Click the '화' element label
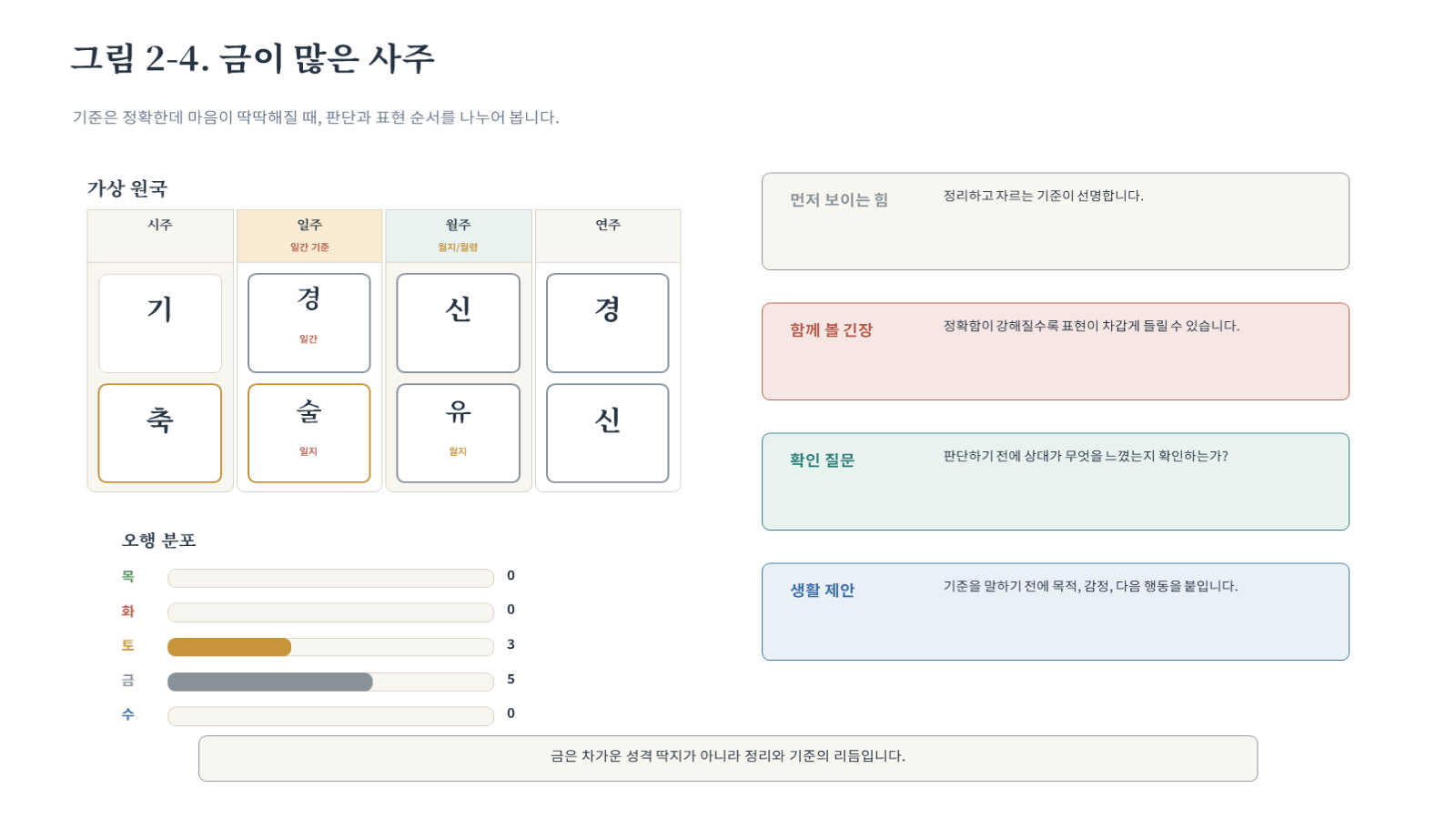Viewport: 1456px width, 819px height. pos(128,612)
